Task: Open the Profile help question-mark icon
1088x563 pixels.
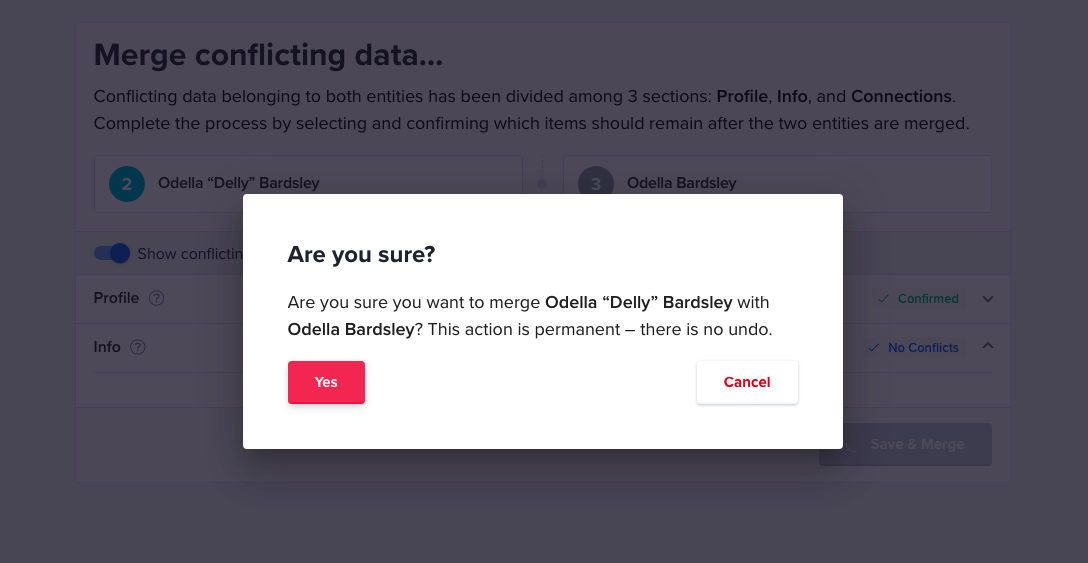Action: (x=157, y=299)
